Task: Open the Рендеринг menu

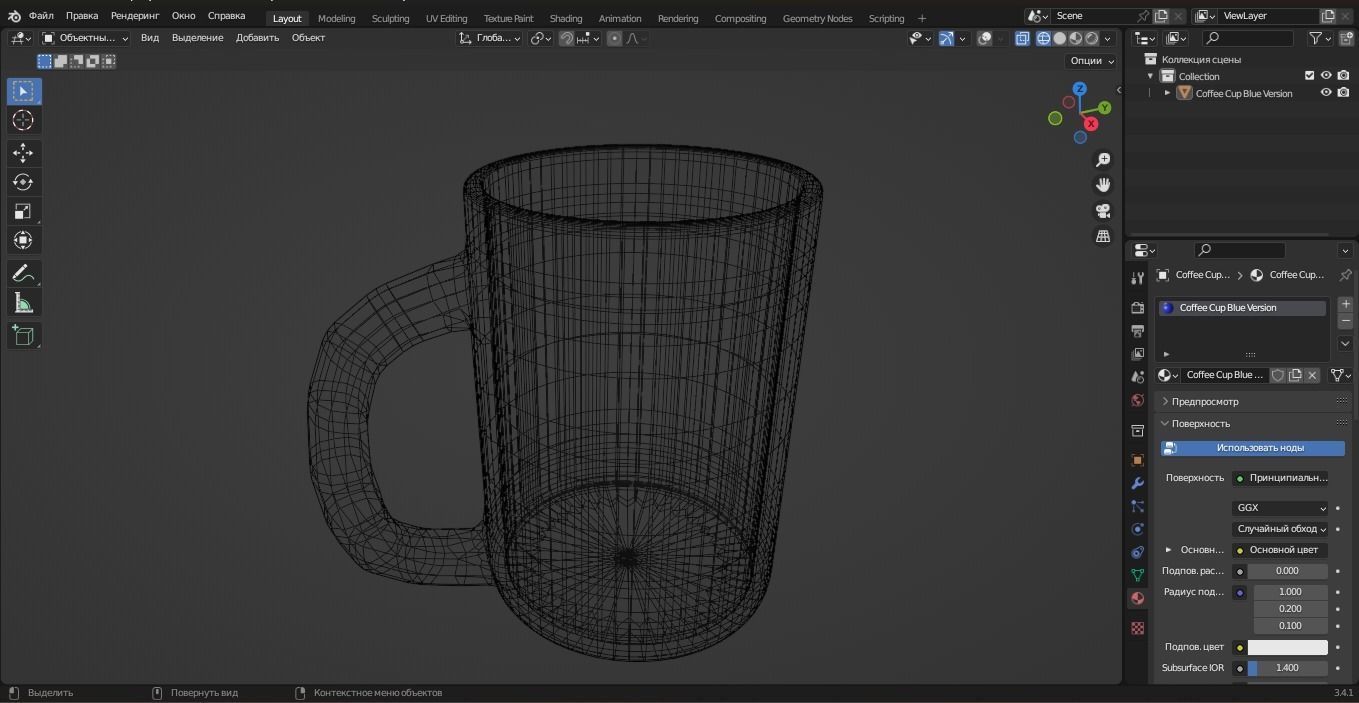Action: 135,16
